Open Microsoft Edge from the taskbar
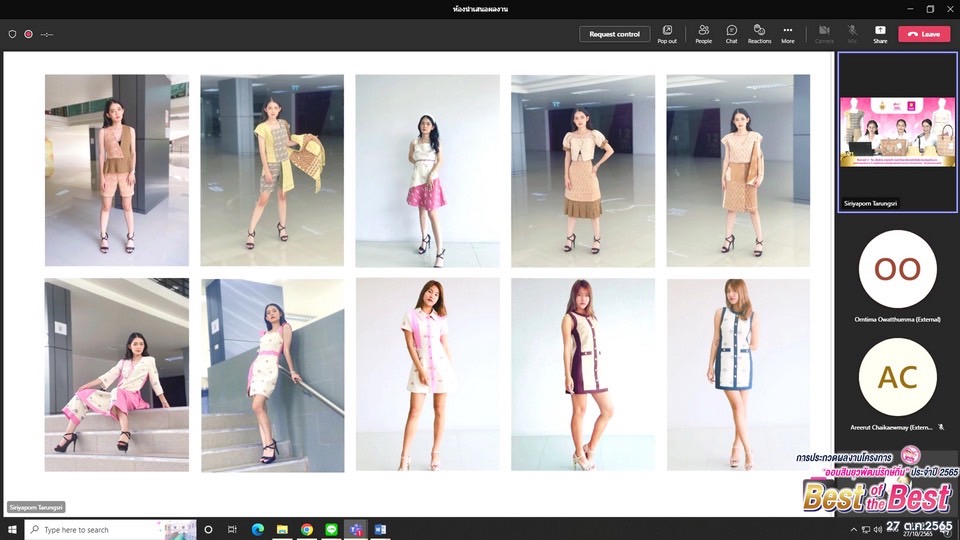The image size is (960, 540). (258, 529)
